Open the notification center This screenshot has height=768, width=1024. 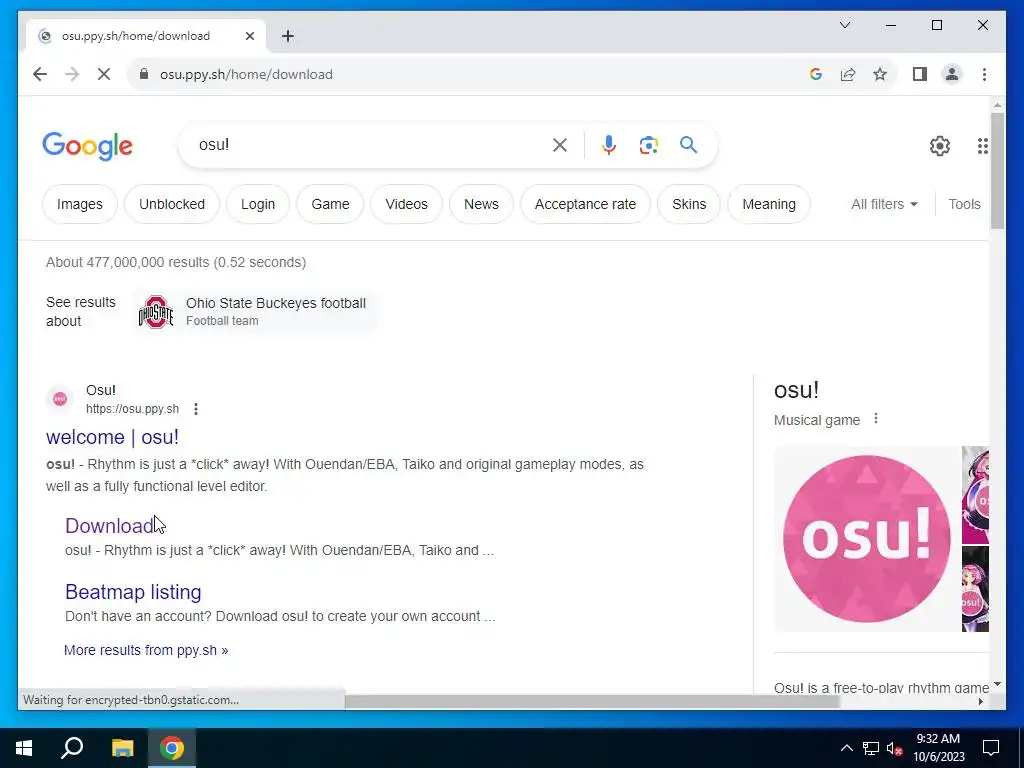coord(991,748)
